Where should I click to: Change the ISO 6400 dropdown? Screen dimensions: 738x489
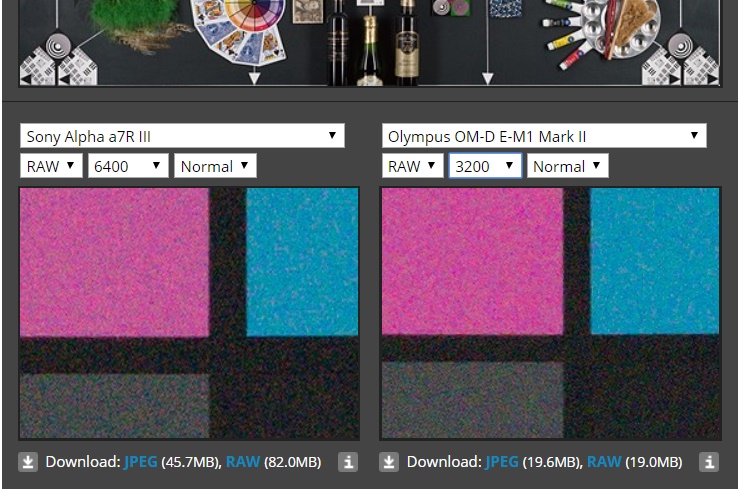[x=128, y=166]
